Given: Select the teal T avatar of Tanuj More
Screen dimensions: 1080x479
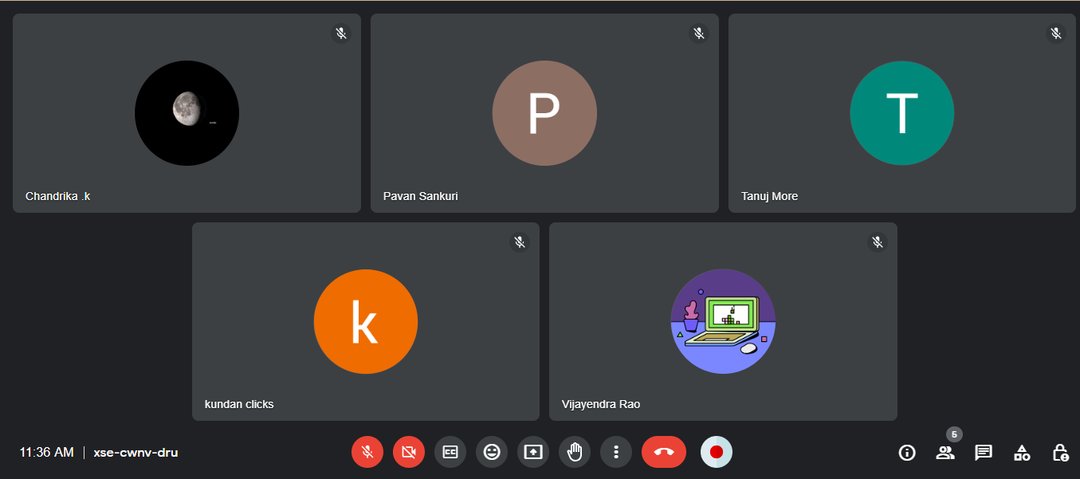Looking at the screenshot, I should [902, 113].
